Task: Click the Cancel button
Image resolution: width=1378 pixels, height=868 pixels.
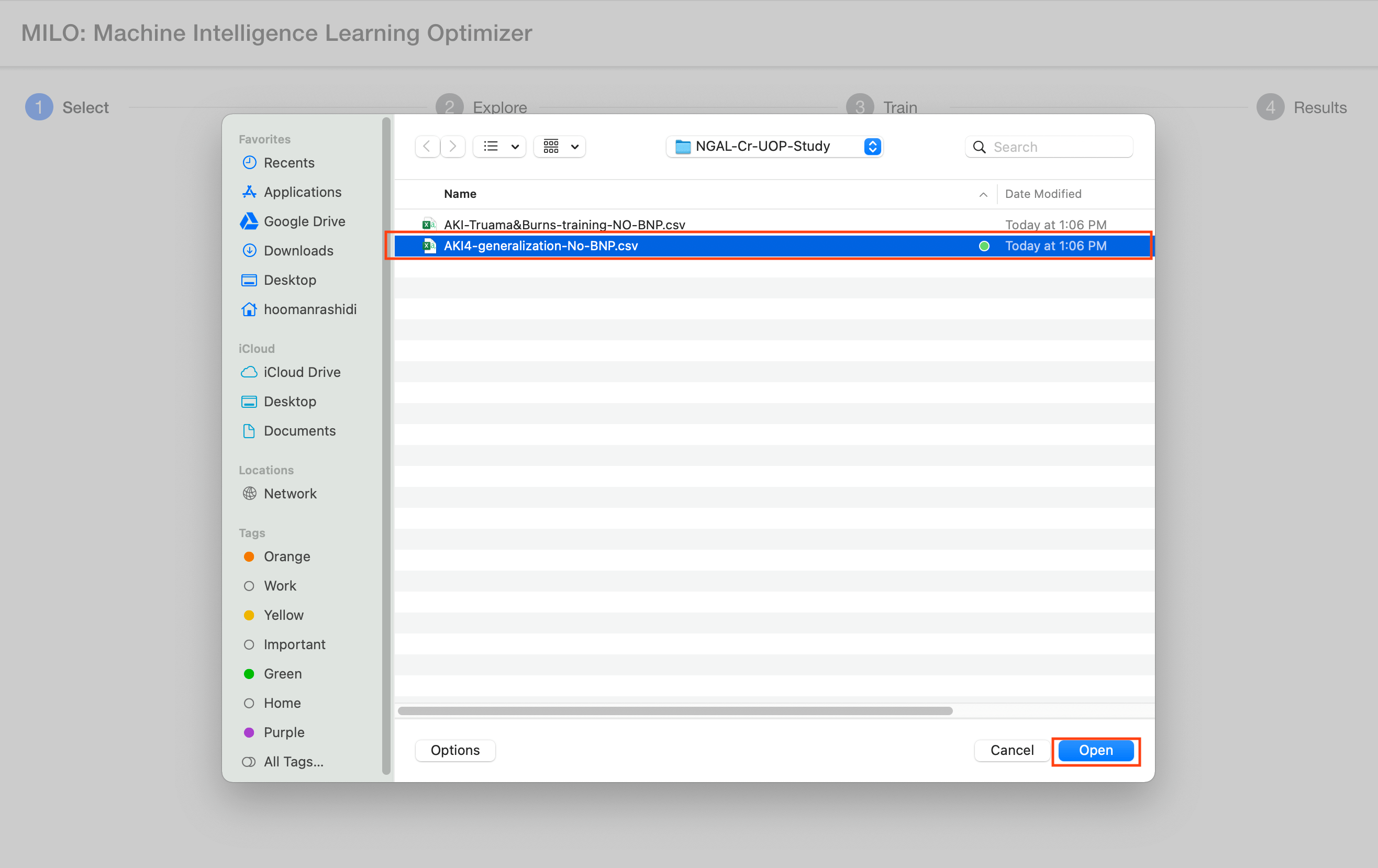Action: tap(1012, 750)
